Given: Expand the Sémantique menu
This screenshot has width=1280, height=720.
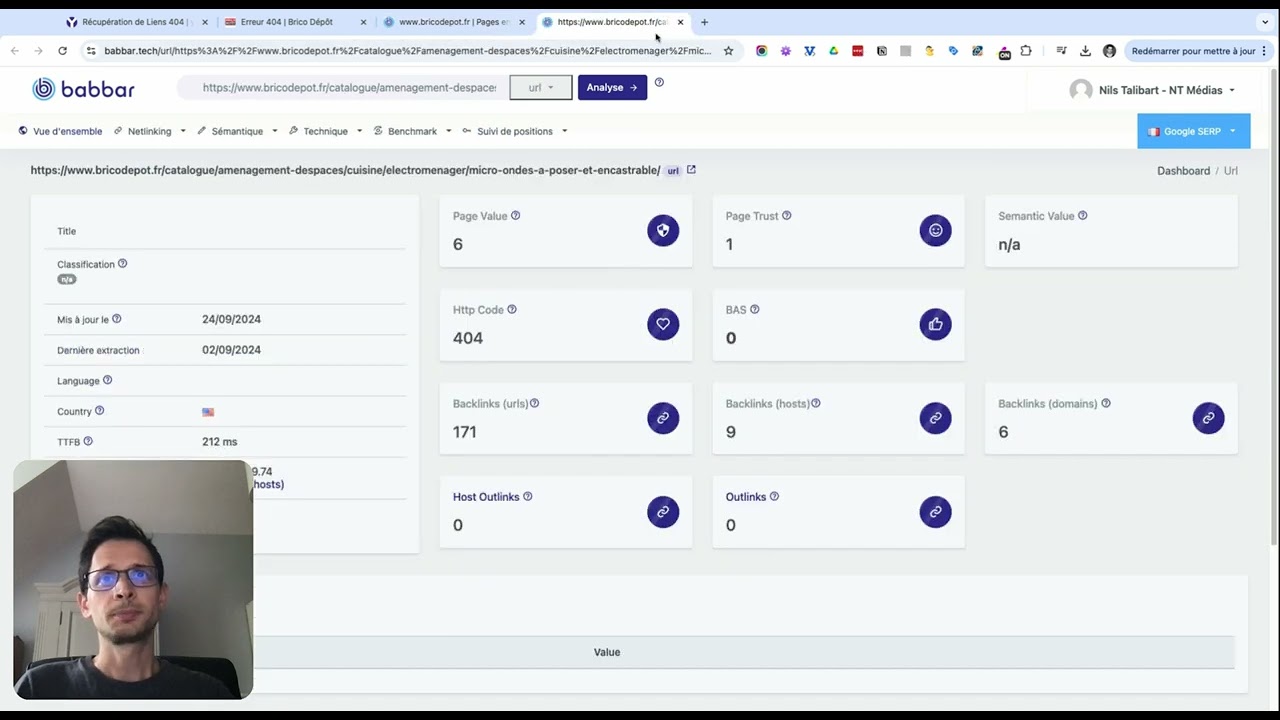Looking at the screenshot, I should tap(238, 131).
